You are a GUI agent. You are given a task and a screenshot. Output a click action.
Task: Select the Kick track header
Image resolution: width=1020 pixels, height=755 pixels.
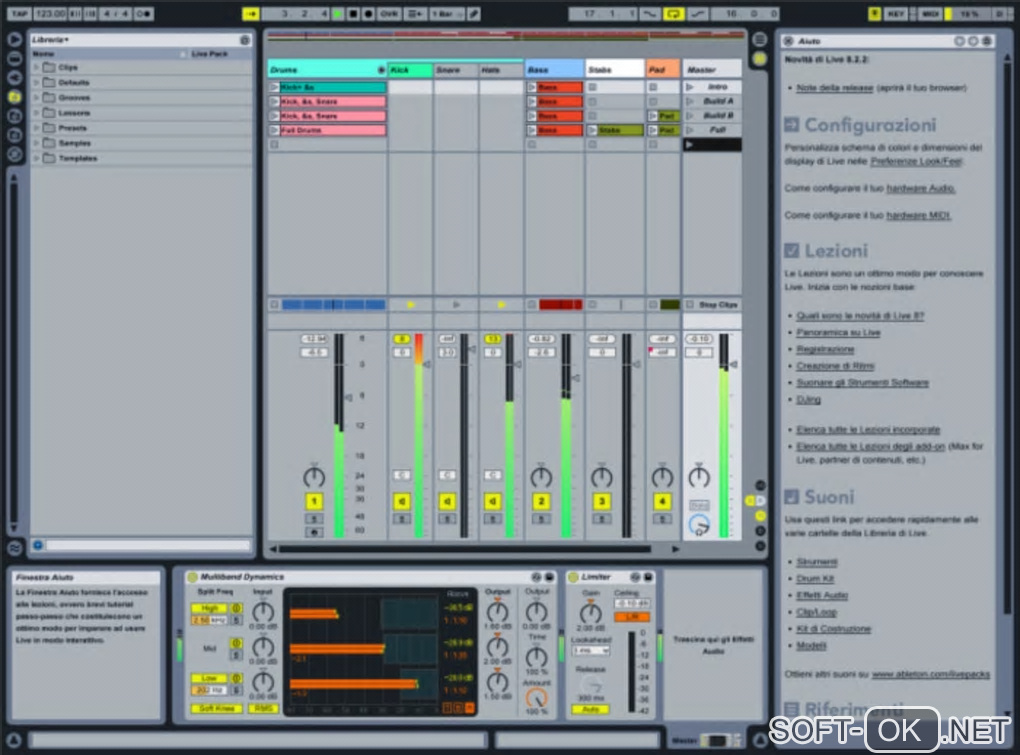(x=410, y=70)
